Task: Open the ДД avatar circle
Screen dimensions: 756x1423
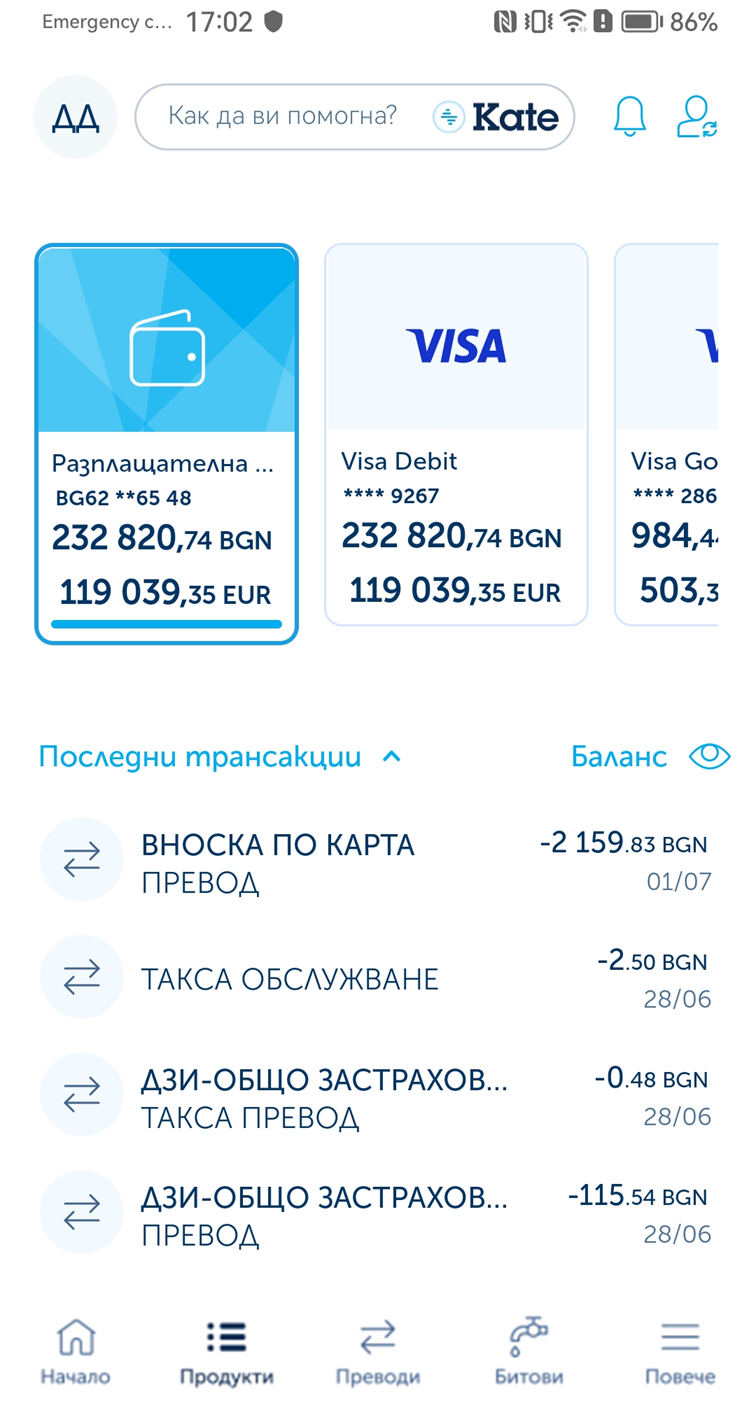Action: (x=76, y=117)
